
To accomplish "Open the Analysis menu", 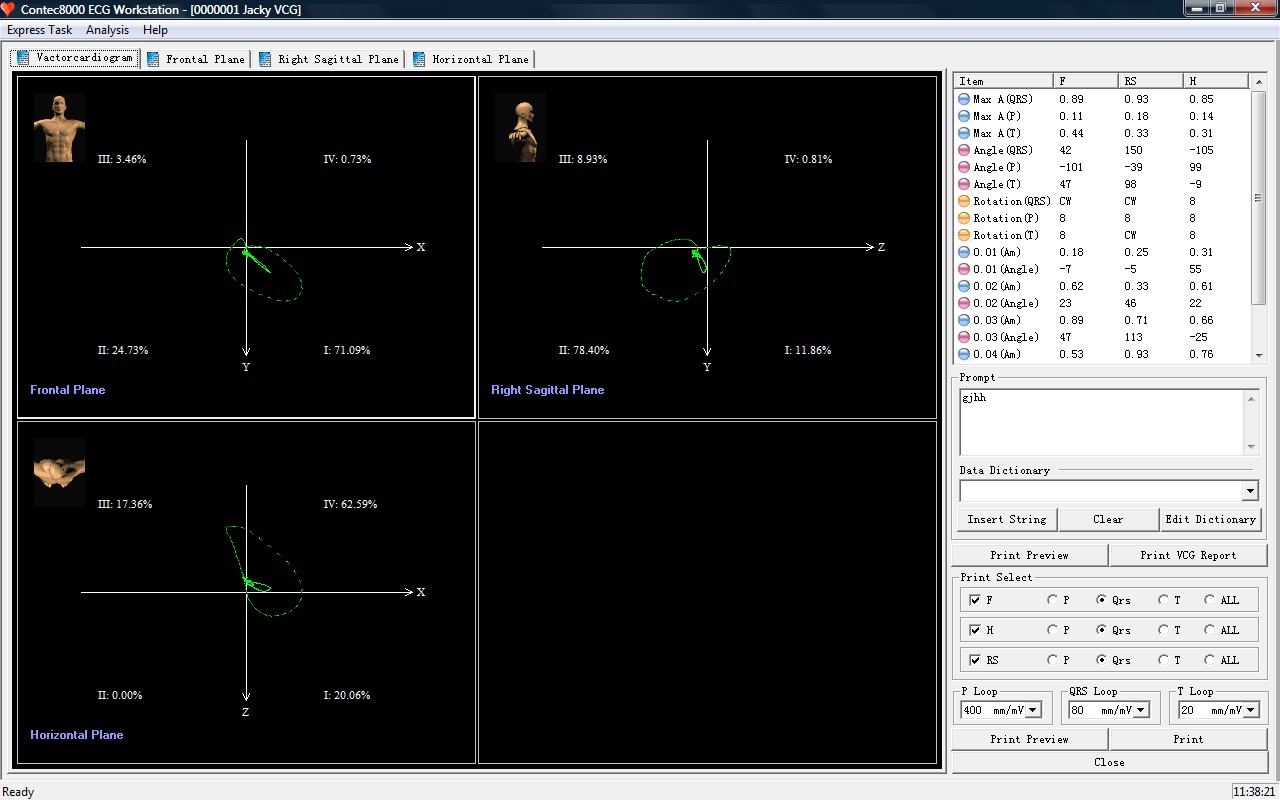I will 107,30.
